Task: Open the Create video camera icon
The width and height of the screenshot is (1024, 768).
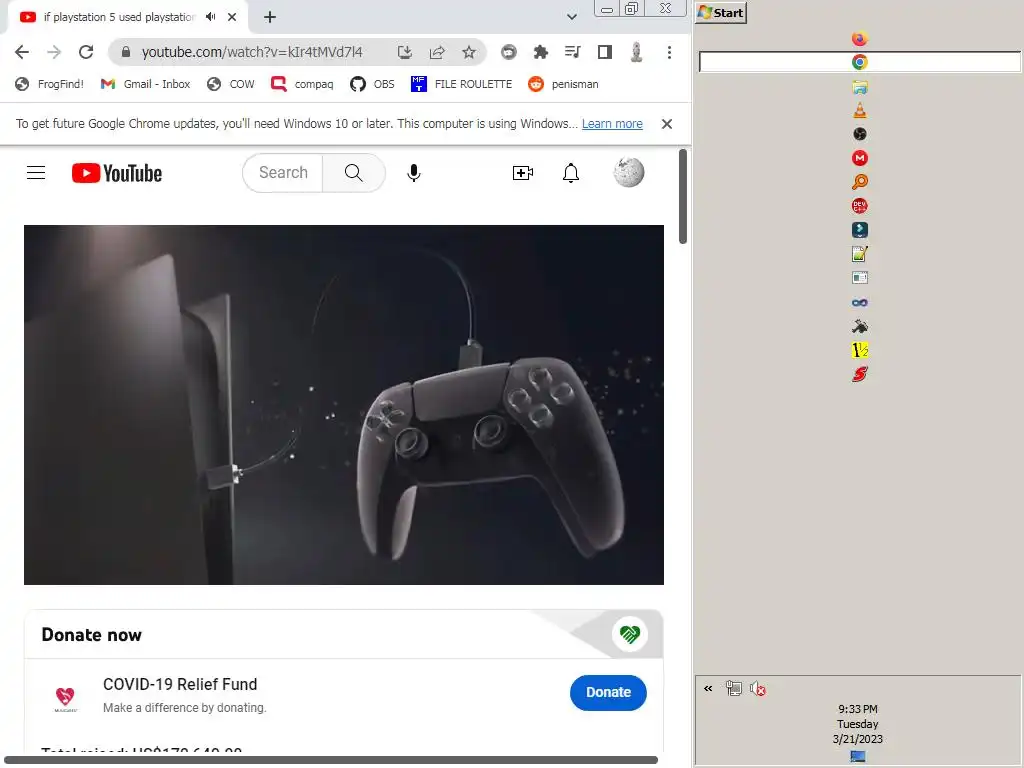Action: tap(522, 173)
